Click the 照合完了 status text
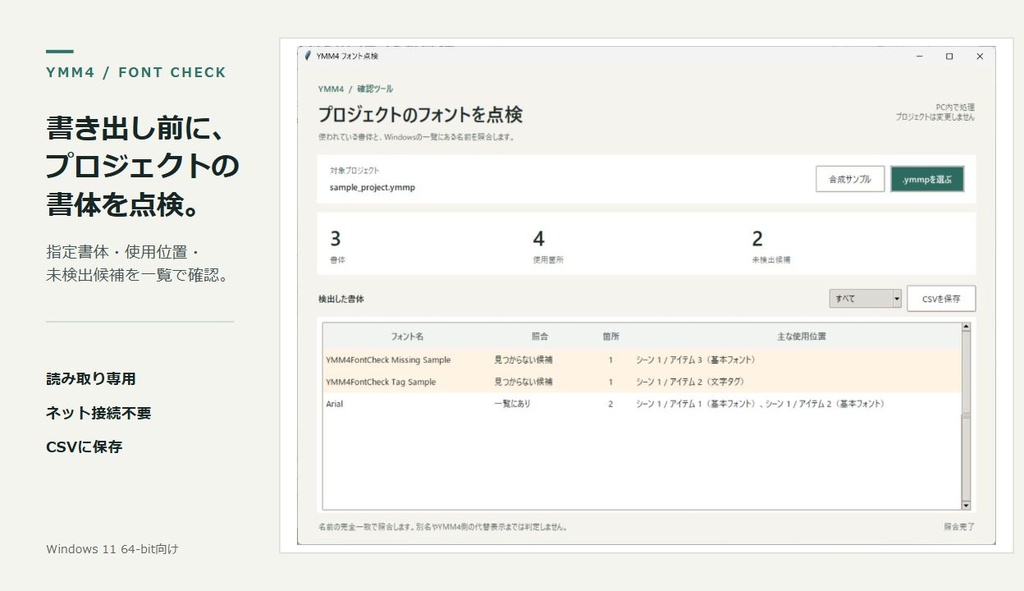 pyautogui.click(x=959, y=526)
